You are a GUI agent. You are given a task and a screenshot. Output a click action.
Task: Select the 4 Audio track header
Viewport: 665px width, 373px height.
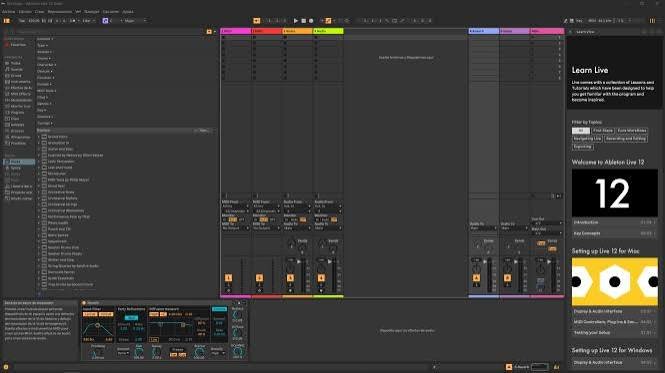coord(328,31)
